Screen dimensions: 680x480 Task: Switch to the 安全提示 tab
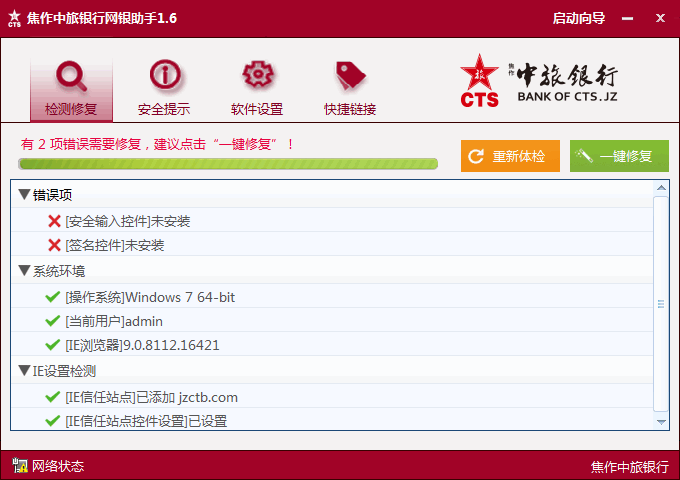click(x=164, y=89)
